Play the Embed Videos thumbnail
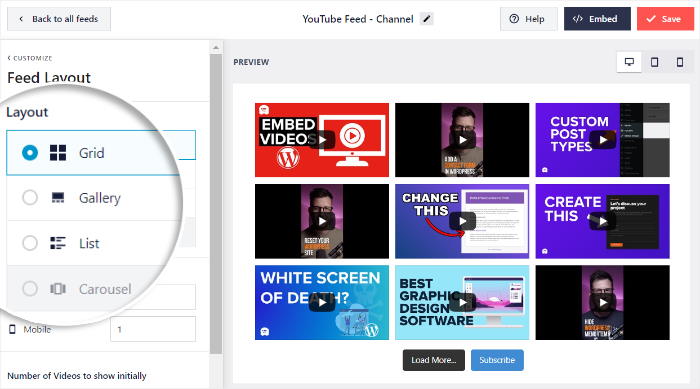 pyautogui.click(x=322, y=140)
